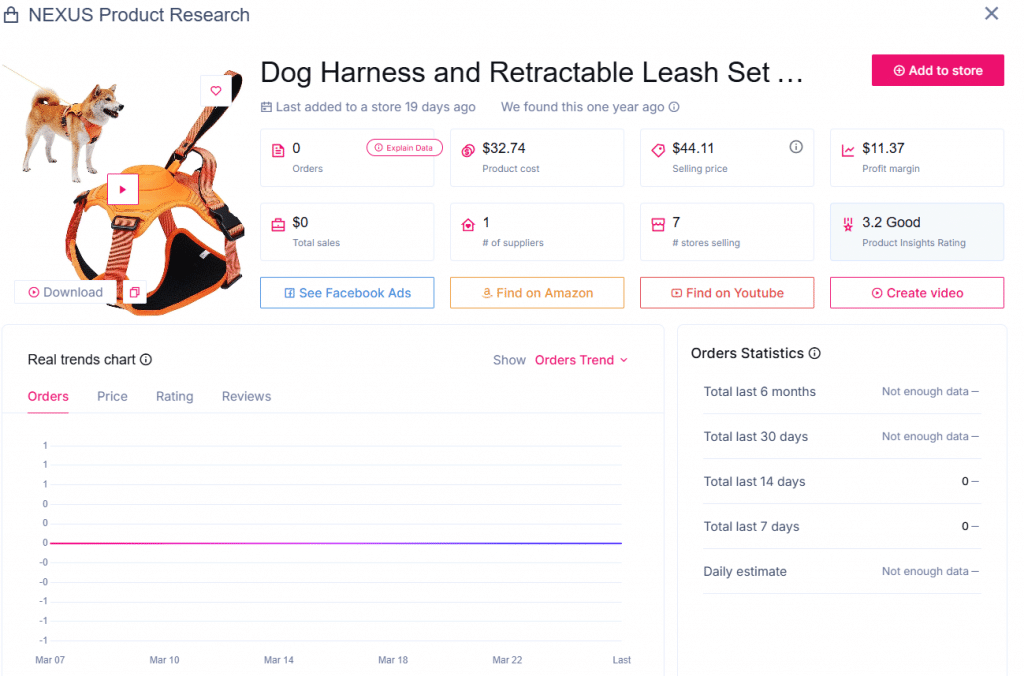Click the stores selling icon
This screenshot has height=676, width=1024.
point(658,226)
